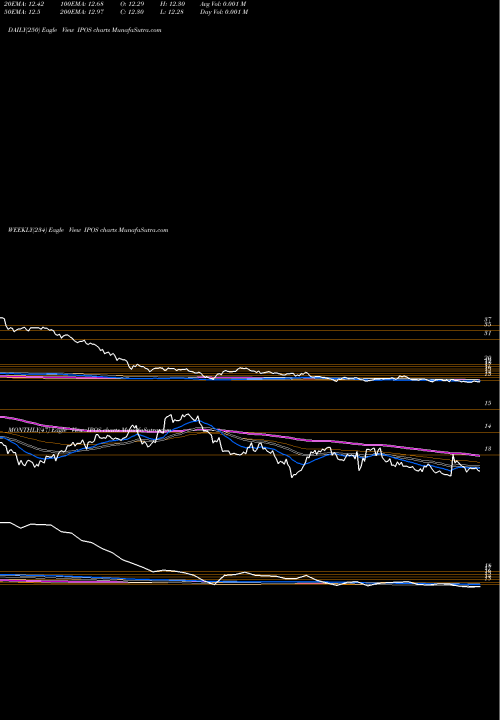Click the 15 price axis label
Viewport: 500px width, 720px height.
coord(488,403)
